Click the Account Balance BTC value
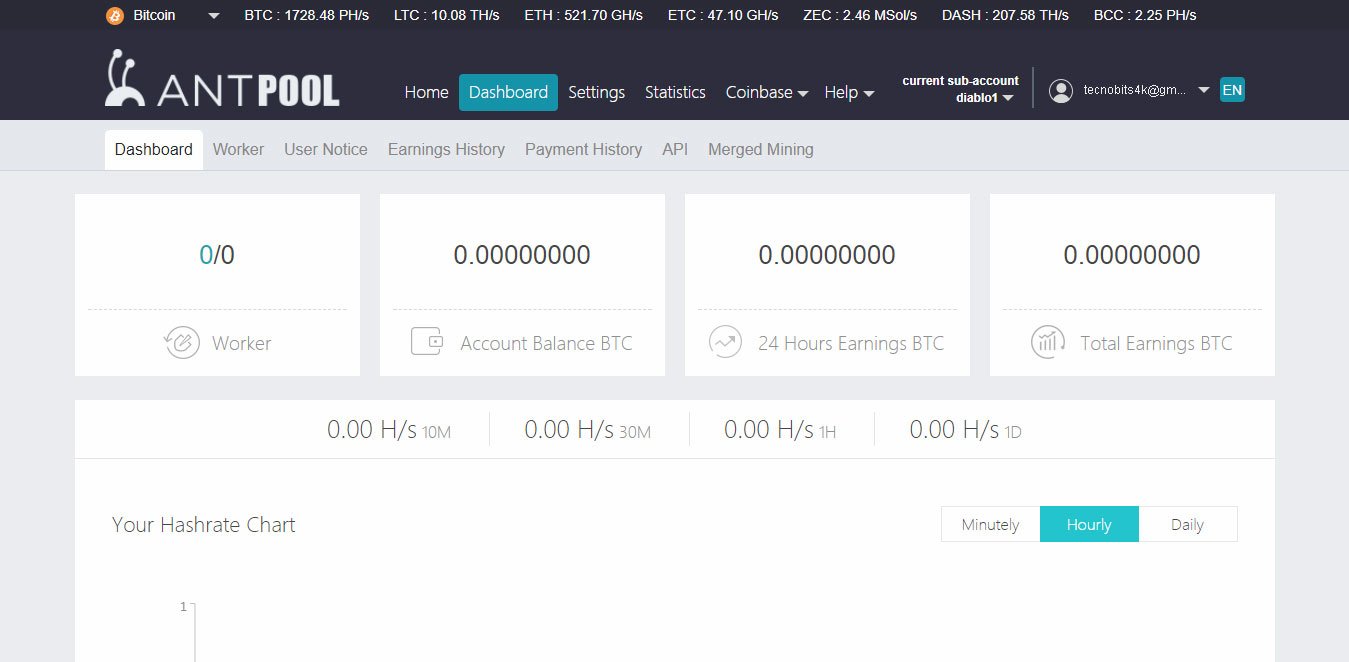 tap(522, 255)
